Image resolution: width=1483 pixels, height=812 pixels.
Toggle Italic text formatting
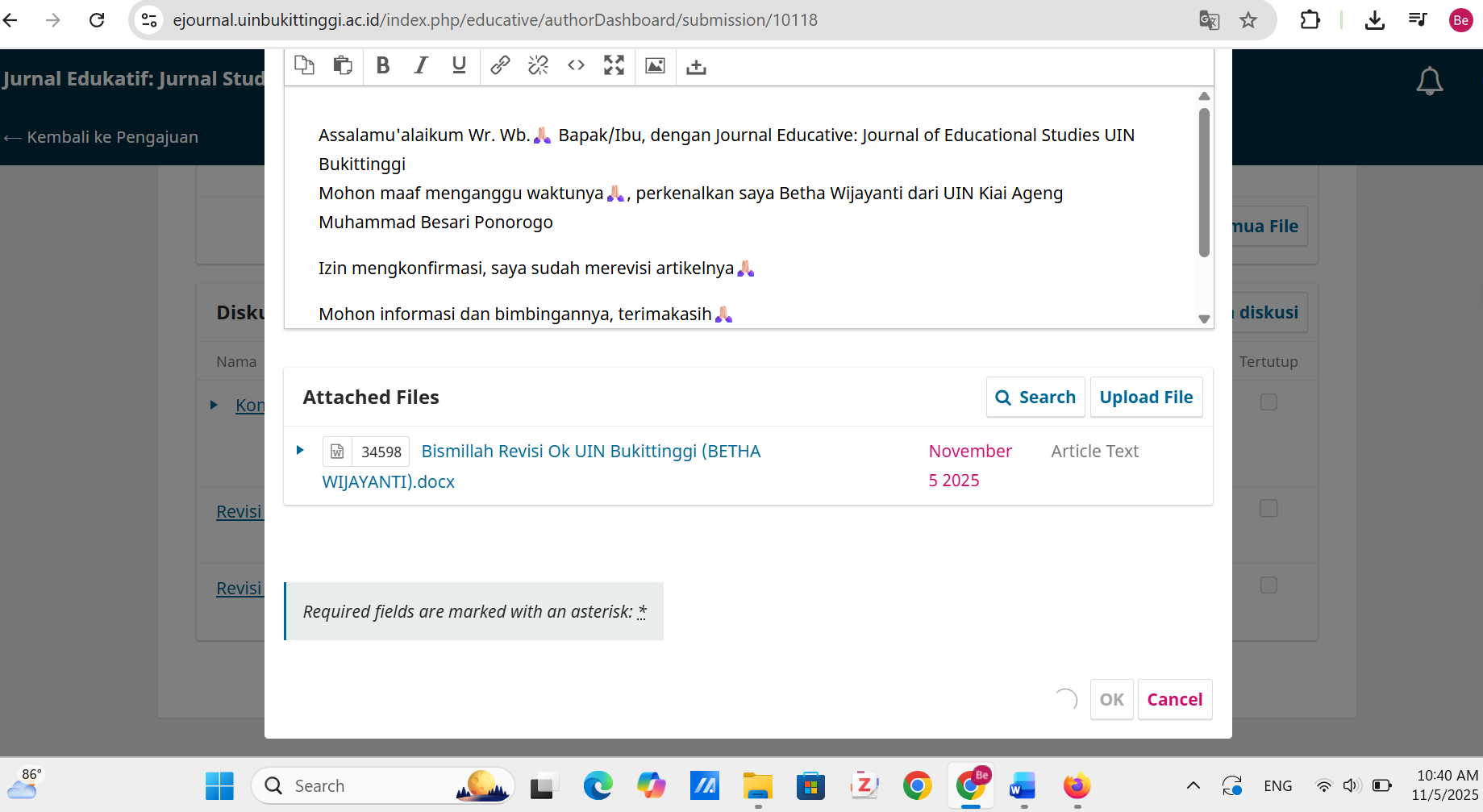tap(421, 66)
